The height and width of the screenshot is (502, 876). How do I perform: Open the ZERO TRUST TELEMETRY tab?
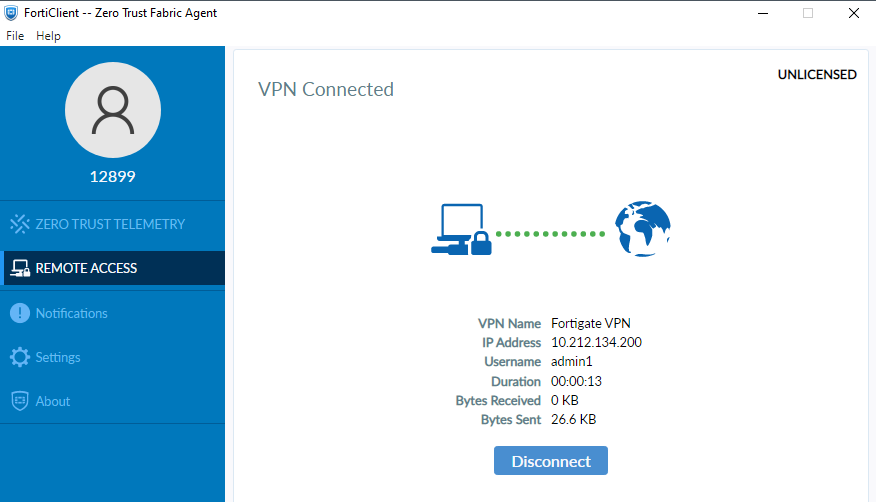coord(112,224)
